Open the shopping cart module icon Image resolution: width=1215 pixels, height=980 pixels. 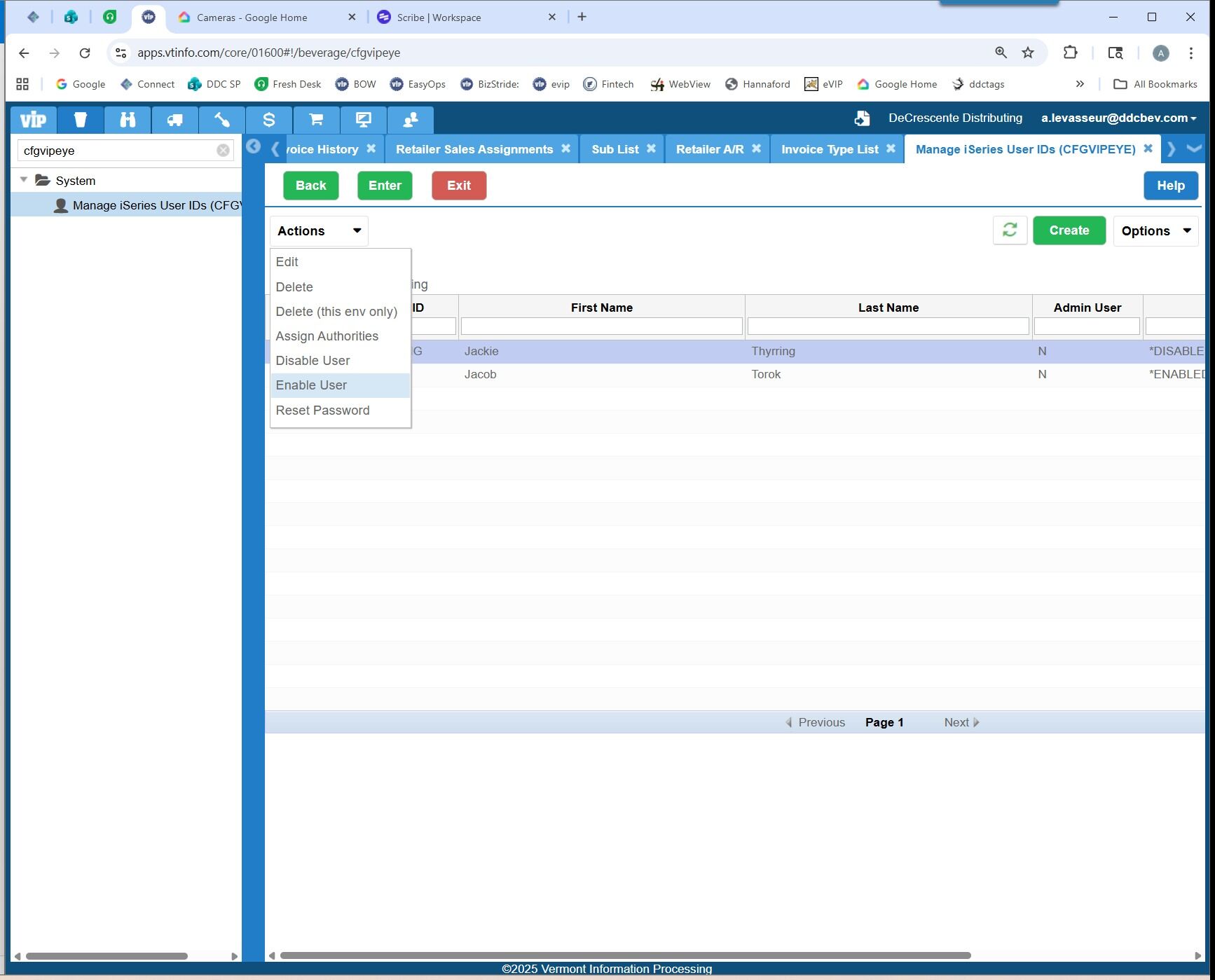click(316, 120)
